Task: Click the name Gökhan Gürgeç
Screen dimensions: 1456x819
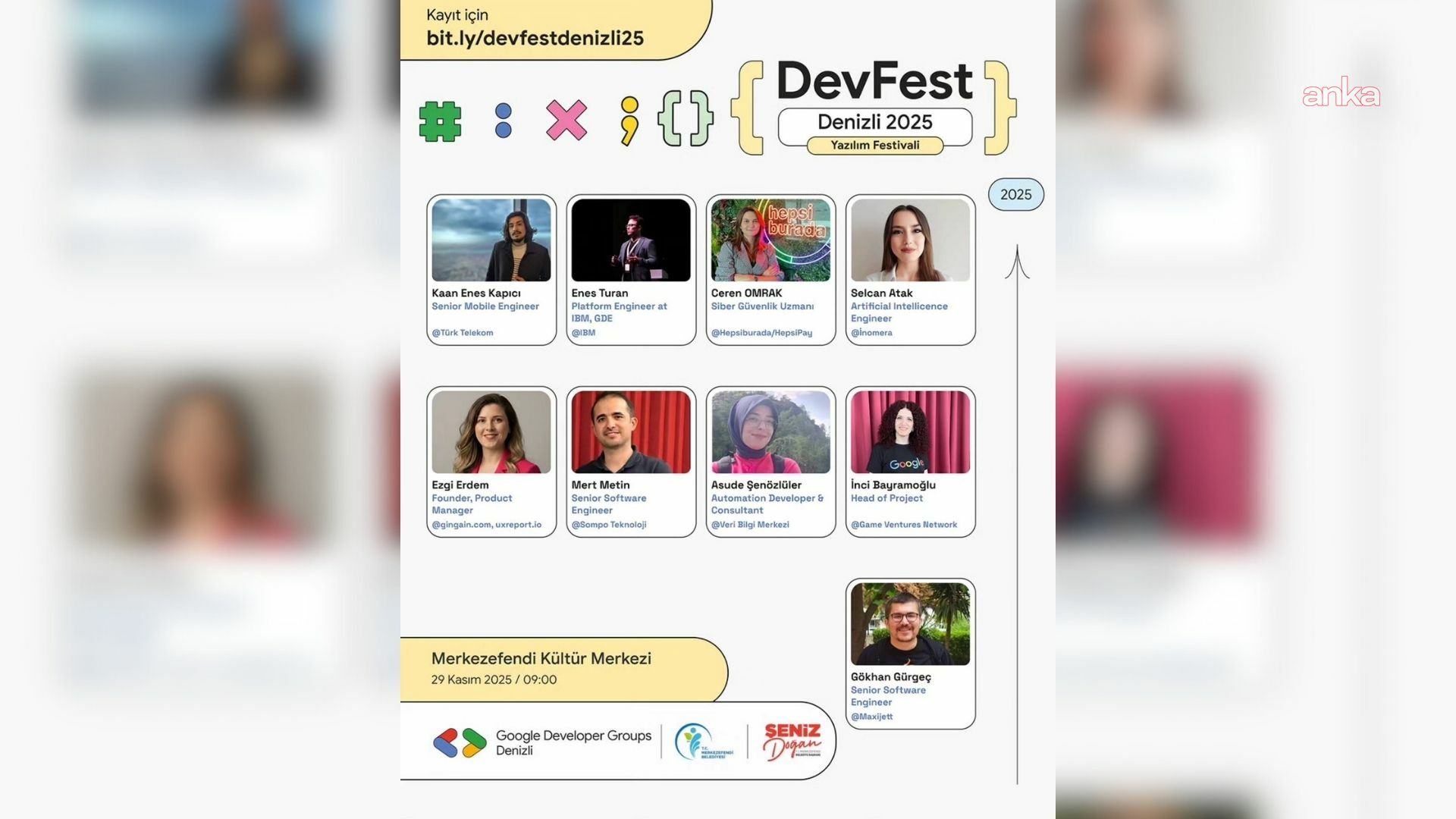Action: tap(891, 677)
